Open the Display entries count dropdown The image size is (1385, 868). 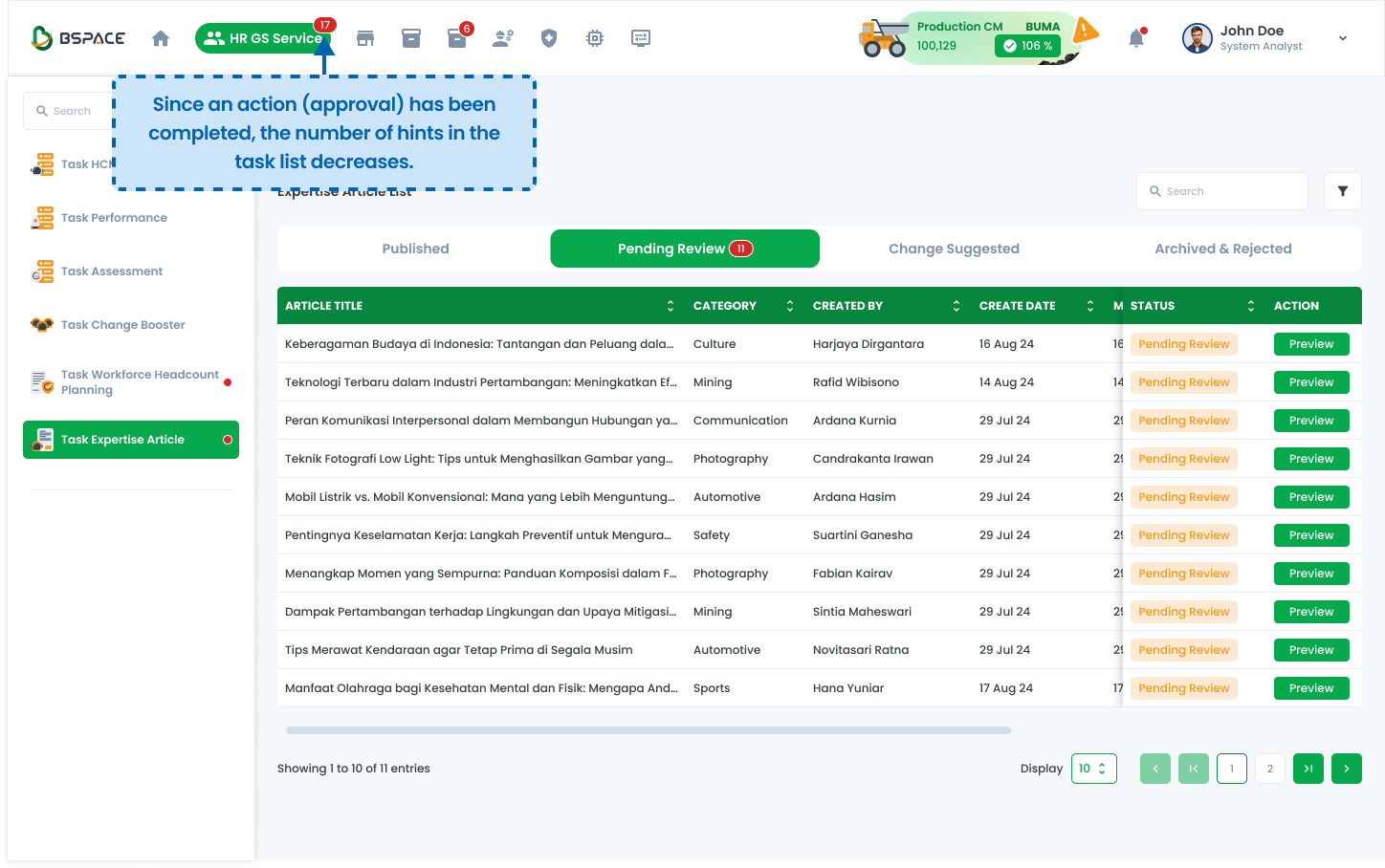point(1093,769)
